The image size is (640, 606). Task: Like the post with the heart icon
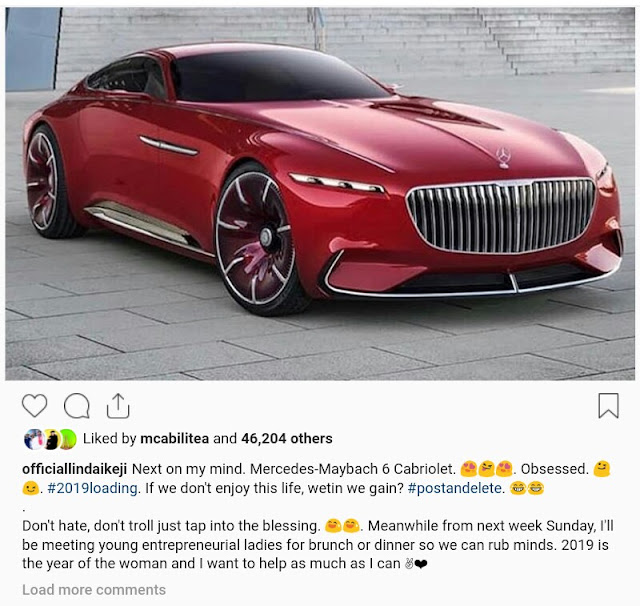34,406
